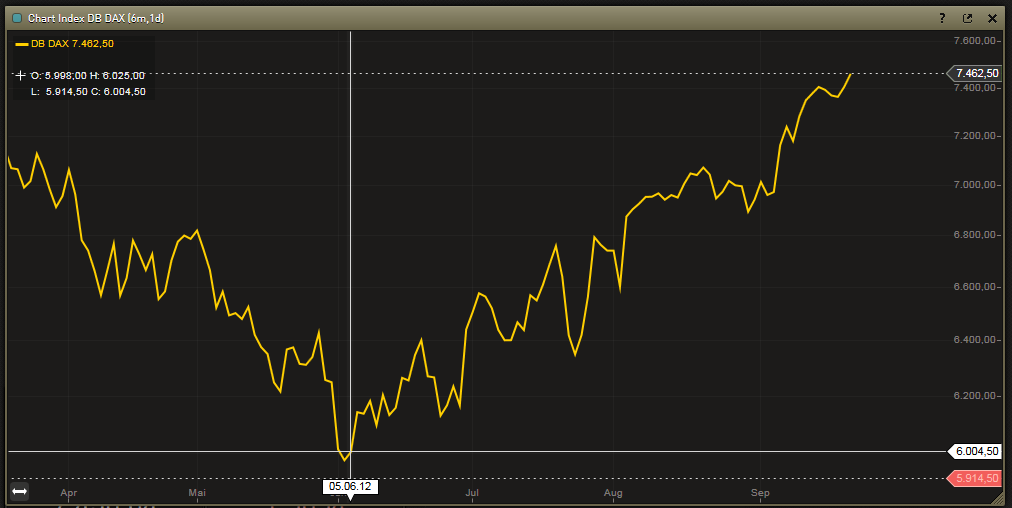Click the Sep label on time axis
The height and width of the screenshot is (508, 1012).
[x=760, y=493]
